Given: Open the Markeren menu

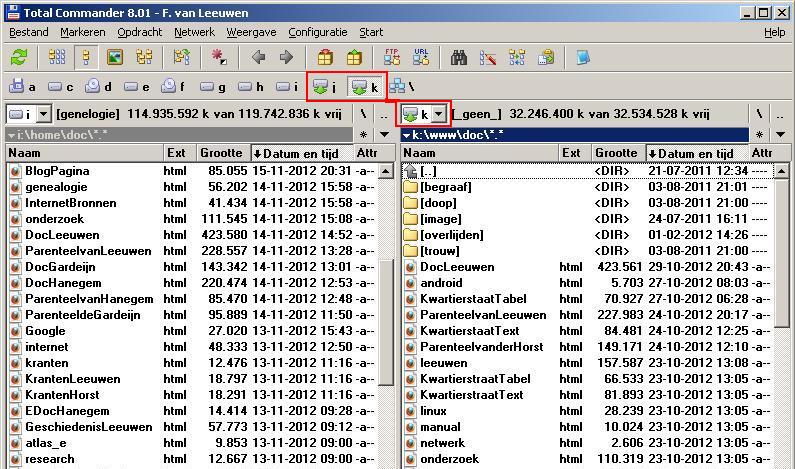Looking at the screenshot, I should coord(83,32).
